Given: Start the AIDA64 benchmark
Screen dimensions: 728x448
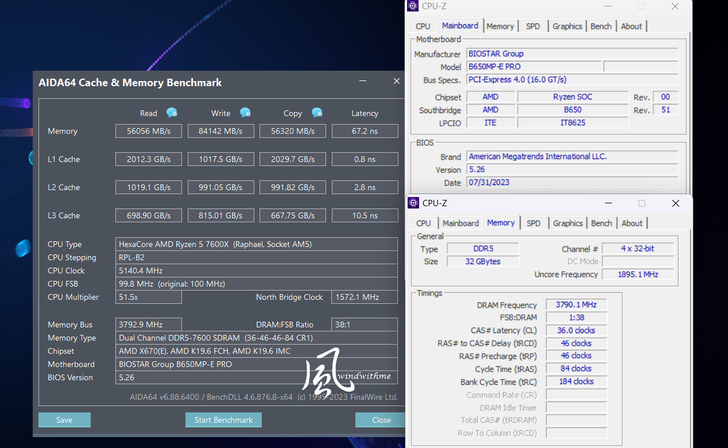Looking at the screenshot, I should click(x=229, y=420).
